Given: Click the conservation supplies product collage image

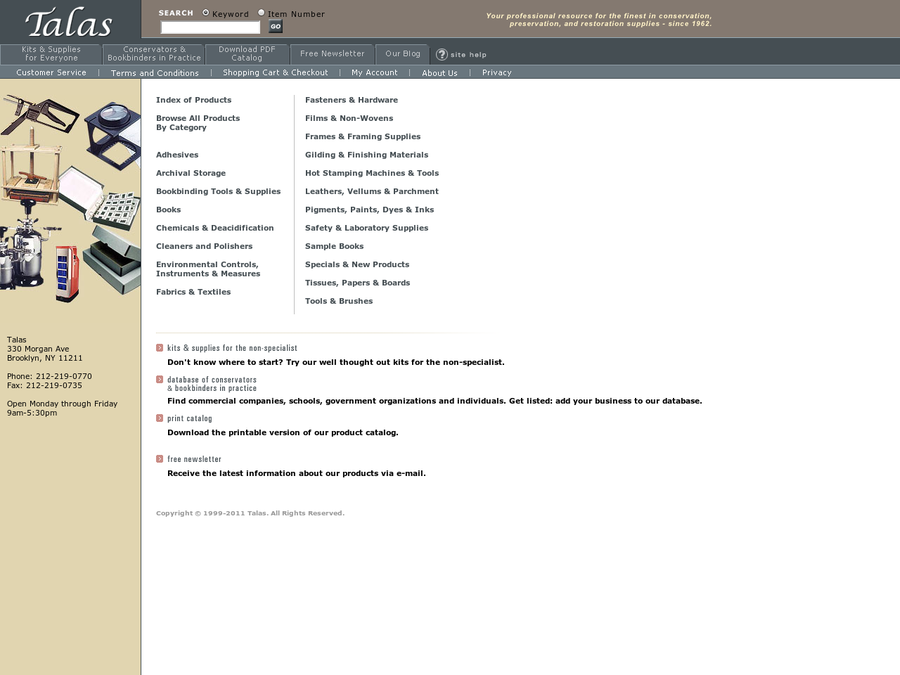Looking at the screenshot, I should coord(70,198).
